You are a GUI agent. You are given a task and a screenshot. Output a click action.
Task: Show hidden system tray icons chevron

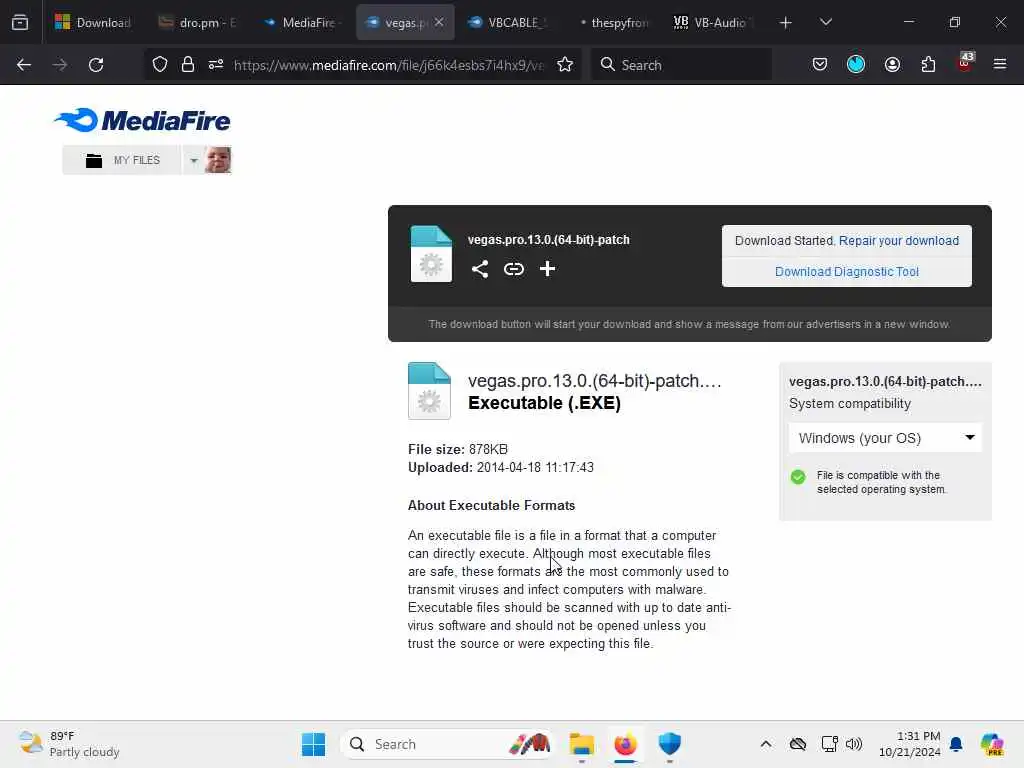point(766,744)
